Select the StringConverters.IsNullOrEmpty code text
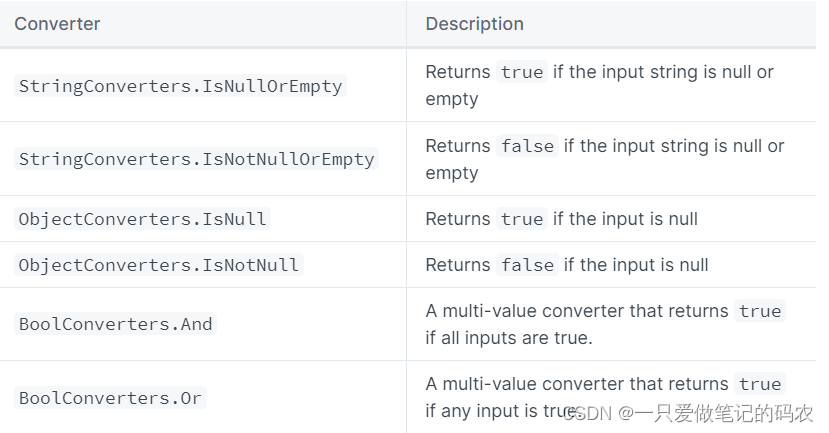The width and height of the screenshot is (829, 433). 181,86
